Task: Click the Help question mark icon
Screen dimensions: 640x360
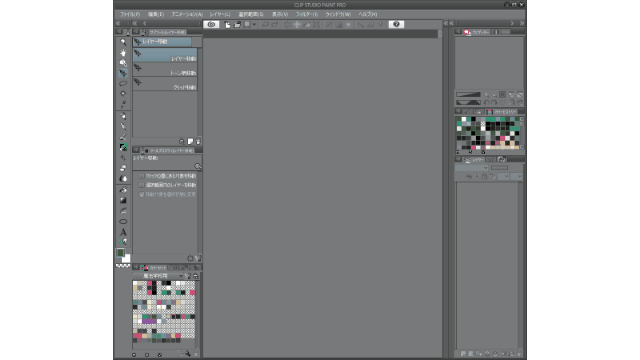Action: click(x=396, y=24)
